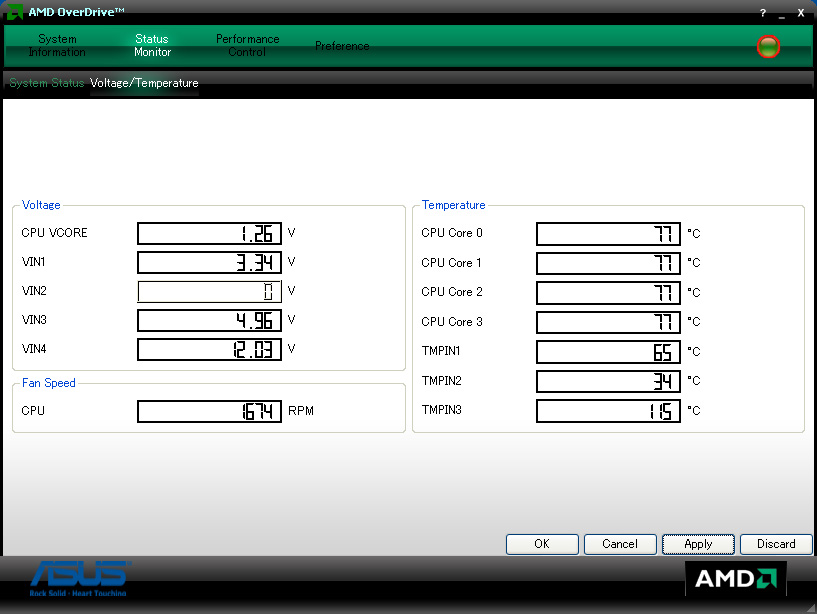Select the System Status sub-tab
This screenshot has width=817, height=614.
46,83
